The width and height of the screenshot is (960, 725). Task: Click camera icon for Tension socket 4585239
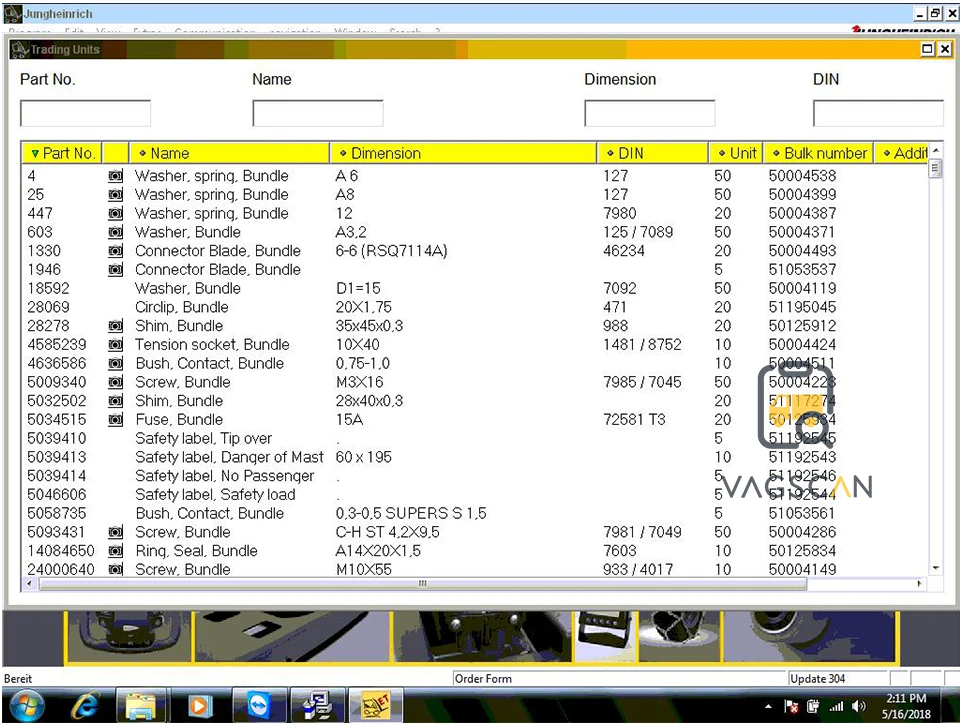[115, 345]
